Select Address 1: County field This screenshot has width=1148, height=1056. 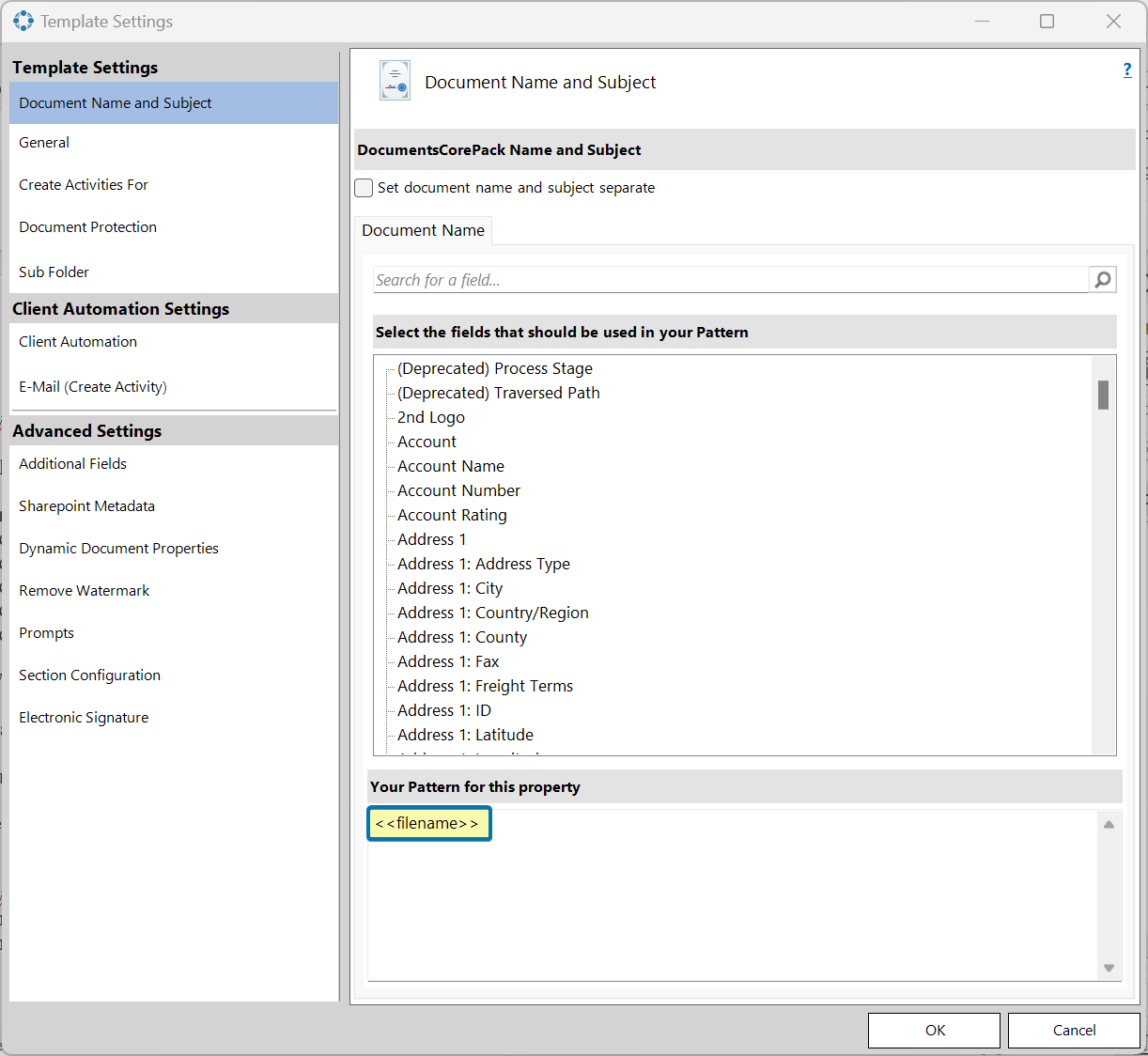coord(462,637)
